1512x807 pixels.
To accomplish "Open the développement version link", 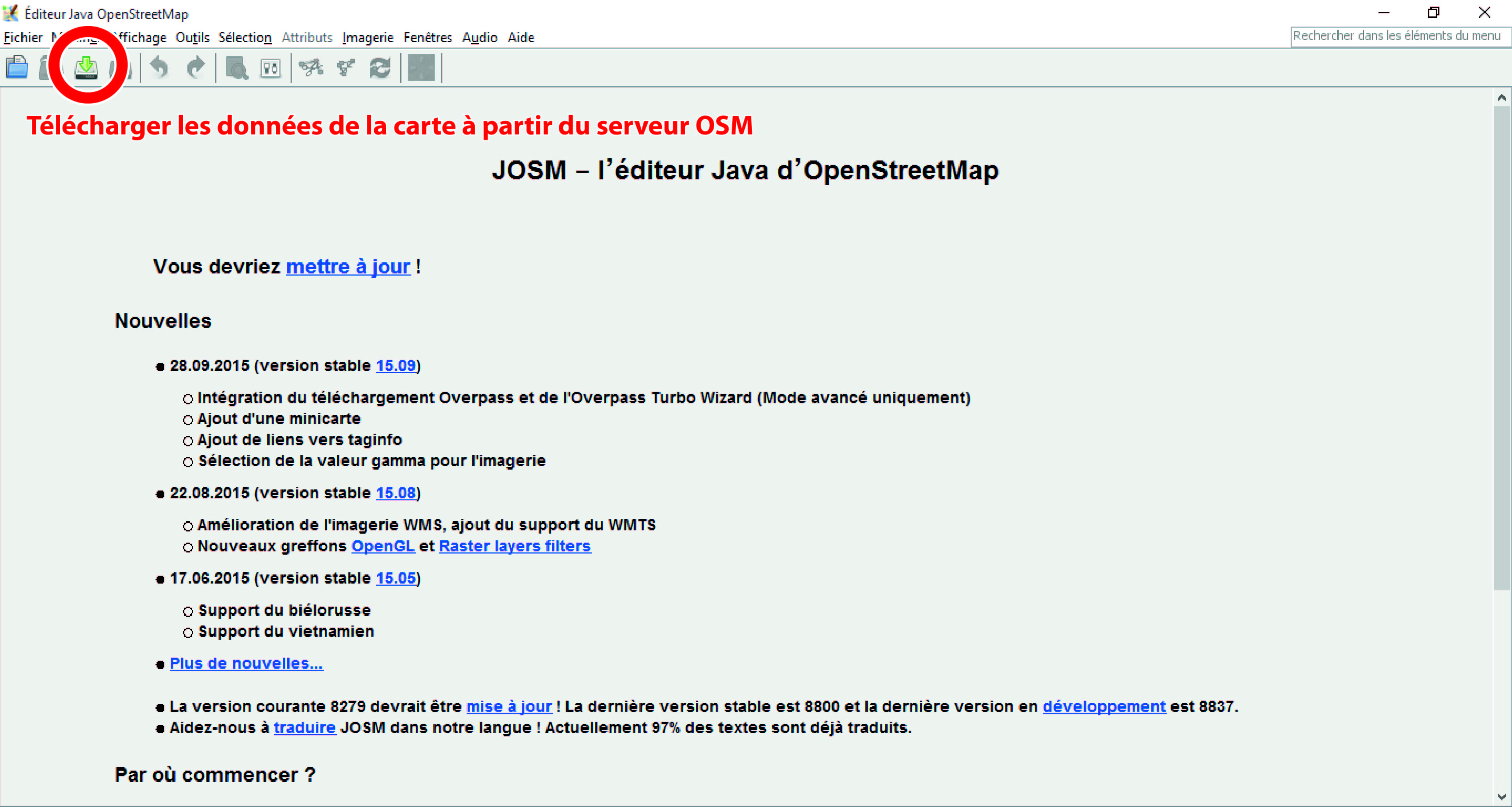I will point(1104,707).
